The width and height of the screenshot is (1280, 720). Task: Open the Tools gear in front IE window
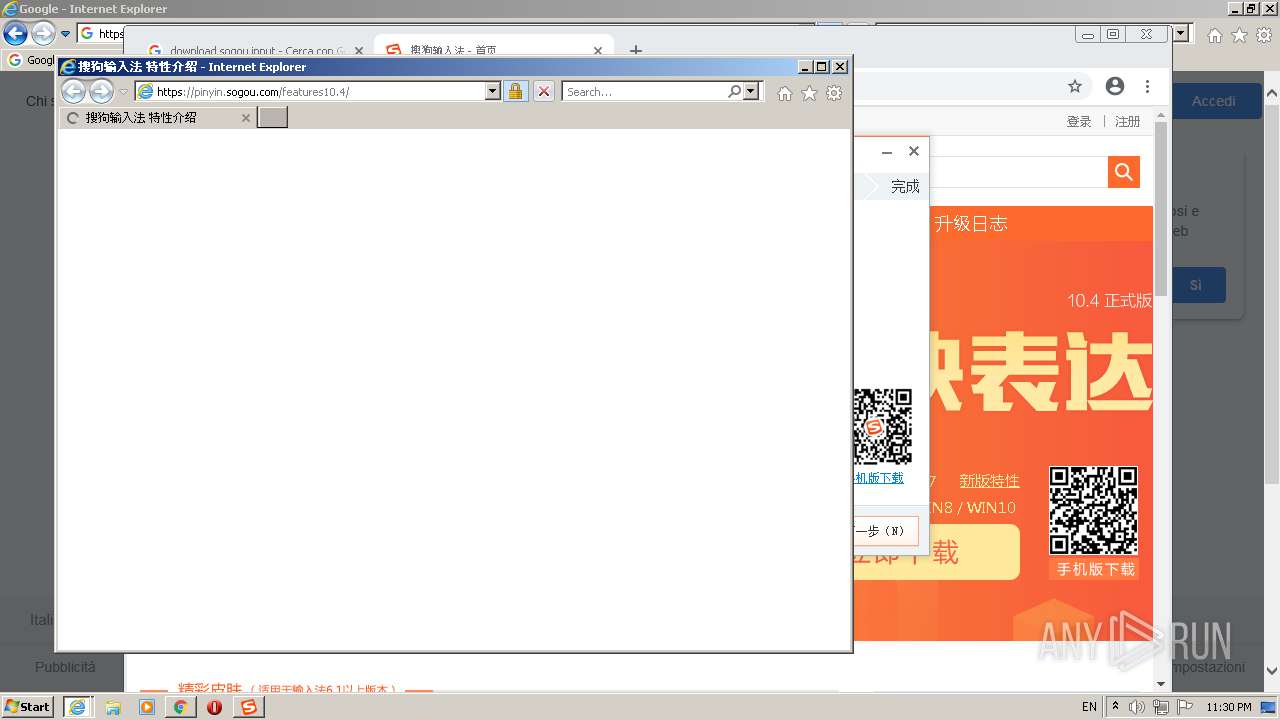point(834,93)
